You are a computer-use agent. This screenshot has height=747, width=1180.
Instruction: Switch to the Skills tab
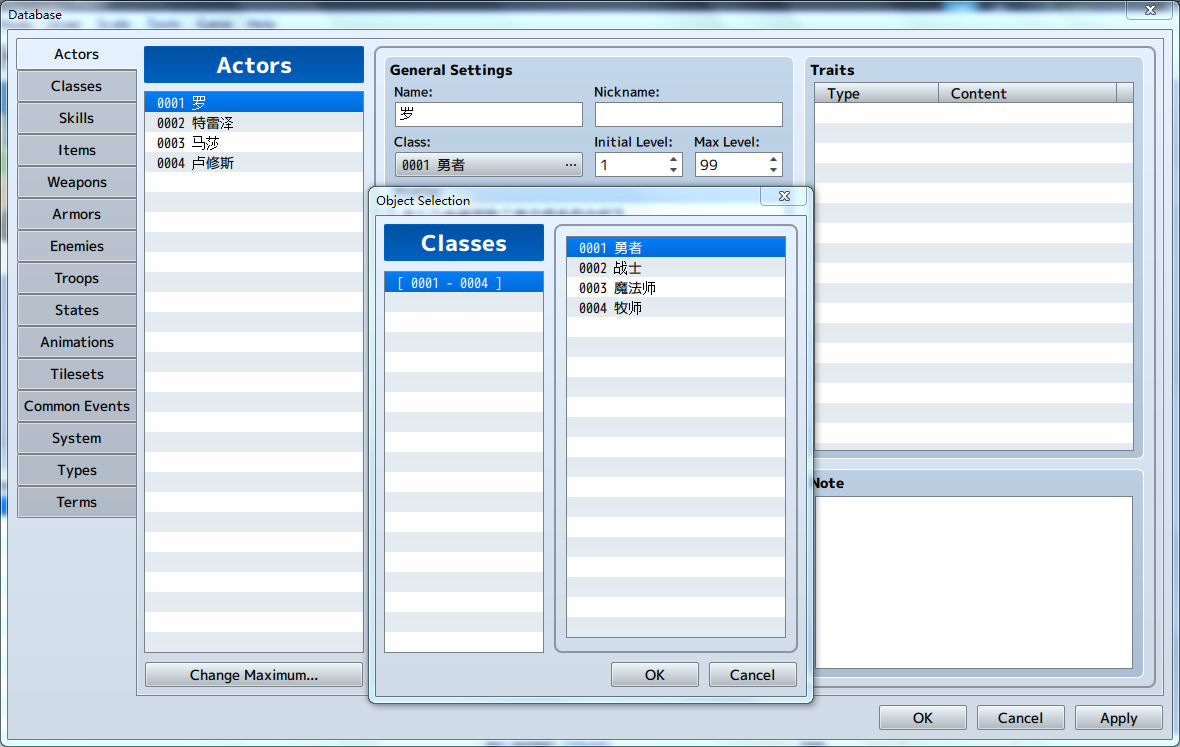click(x=77, y=118)
